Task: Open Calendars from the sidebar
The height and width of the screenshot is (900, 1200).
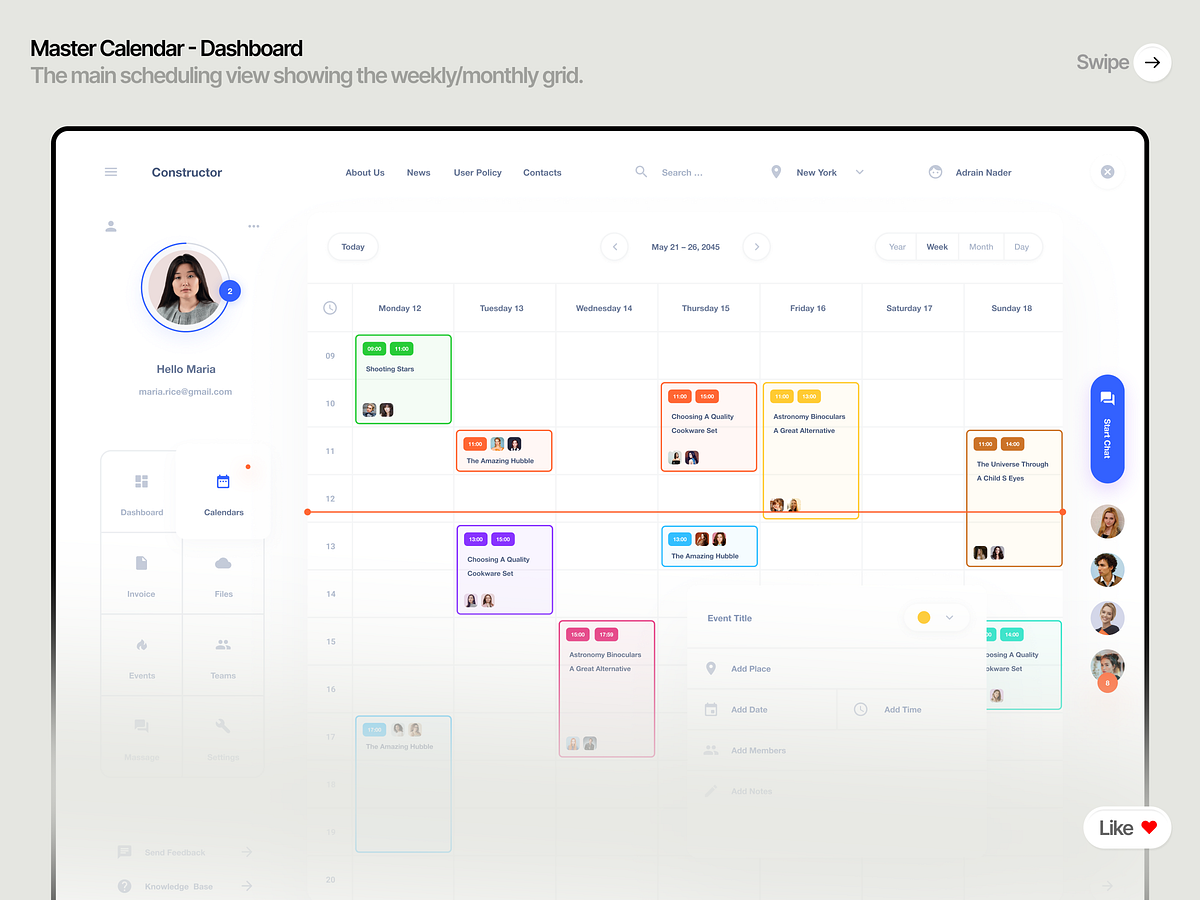Action: coord(223,490)
